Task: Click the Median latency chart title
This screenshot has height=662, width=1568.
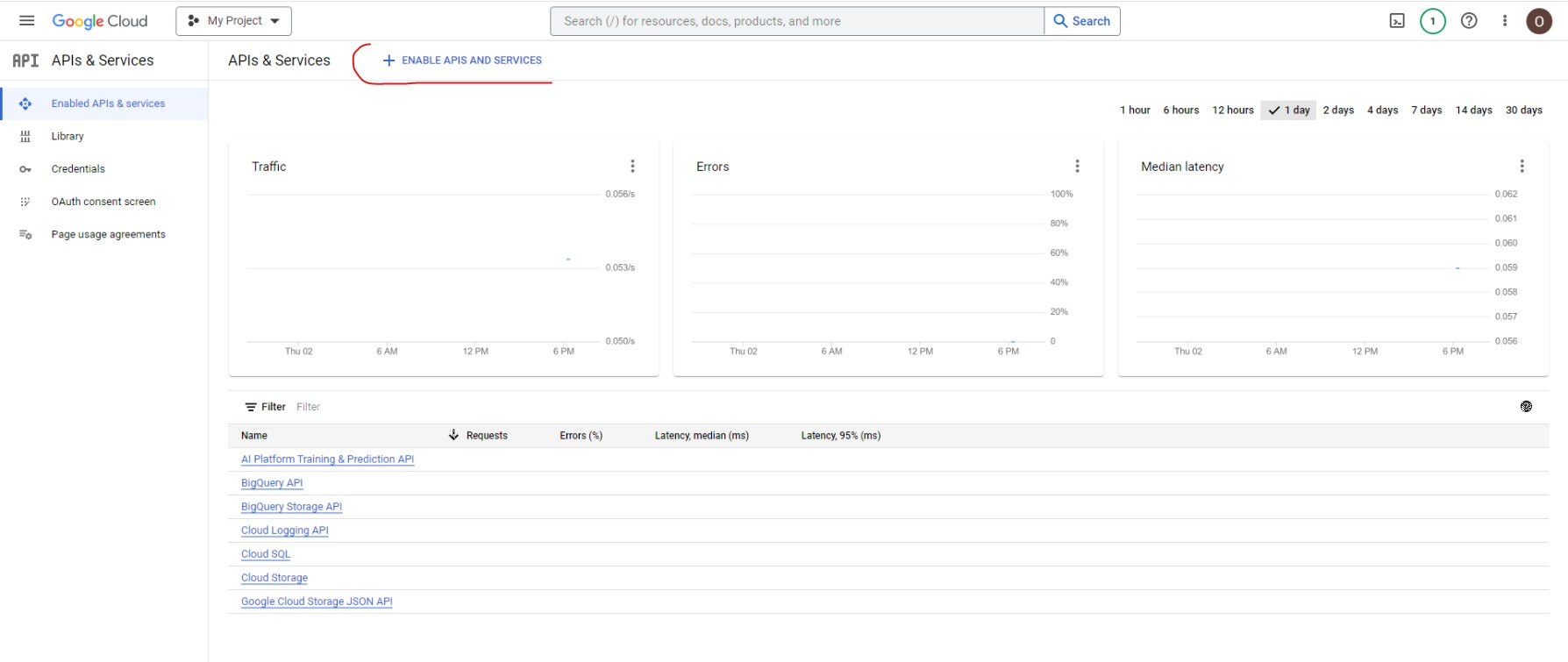Action: (x=1182, y=167)
